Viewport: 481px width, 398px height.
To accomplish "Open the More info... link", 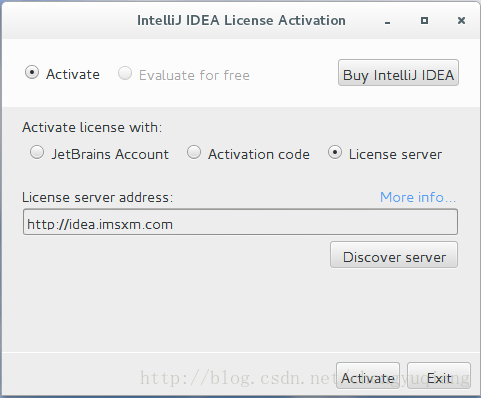I will click(418, 197).
